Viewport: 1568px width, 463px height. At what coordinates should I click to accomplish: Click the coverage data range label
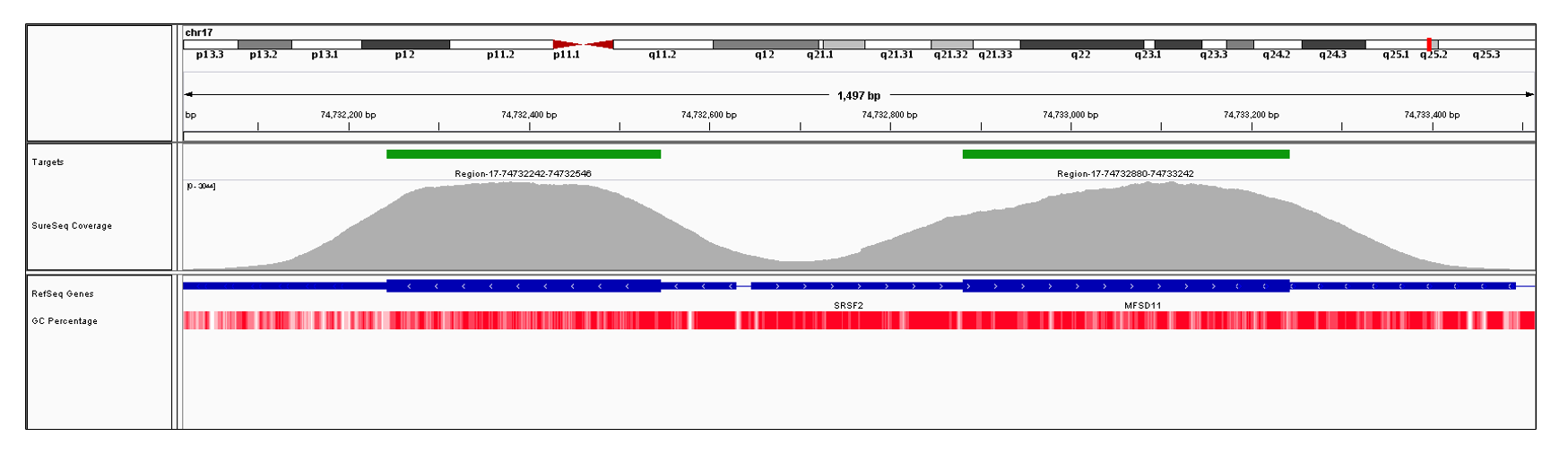(x=201, y=186)
